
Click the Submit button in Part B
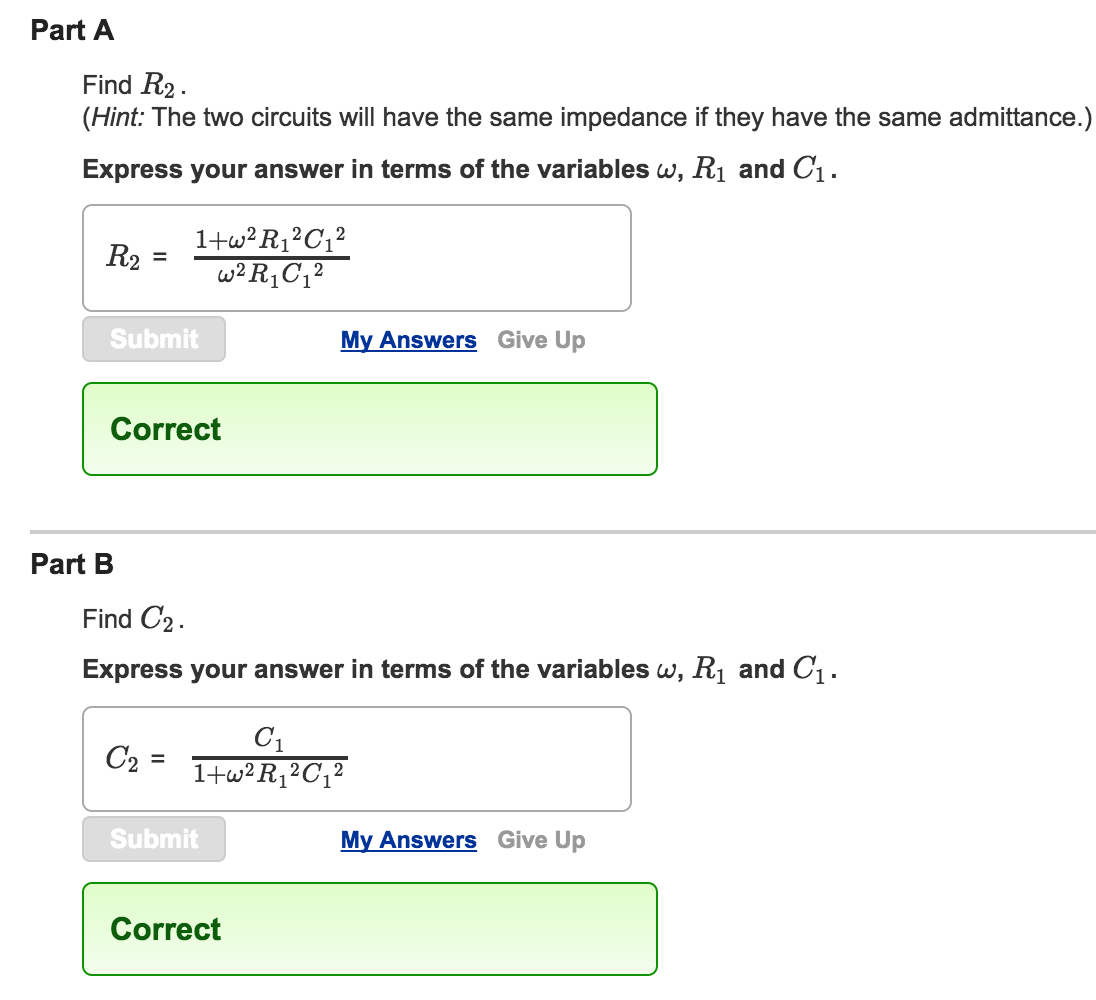[153, 839]
